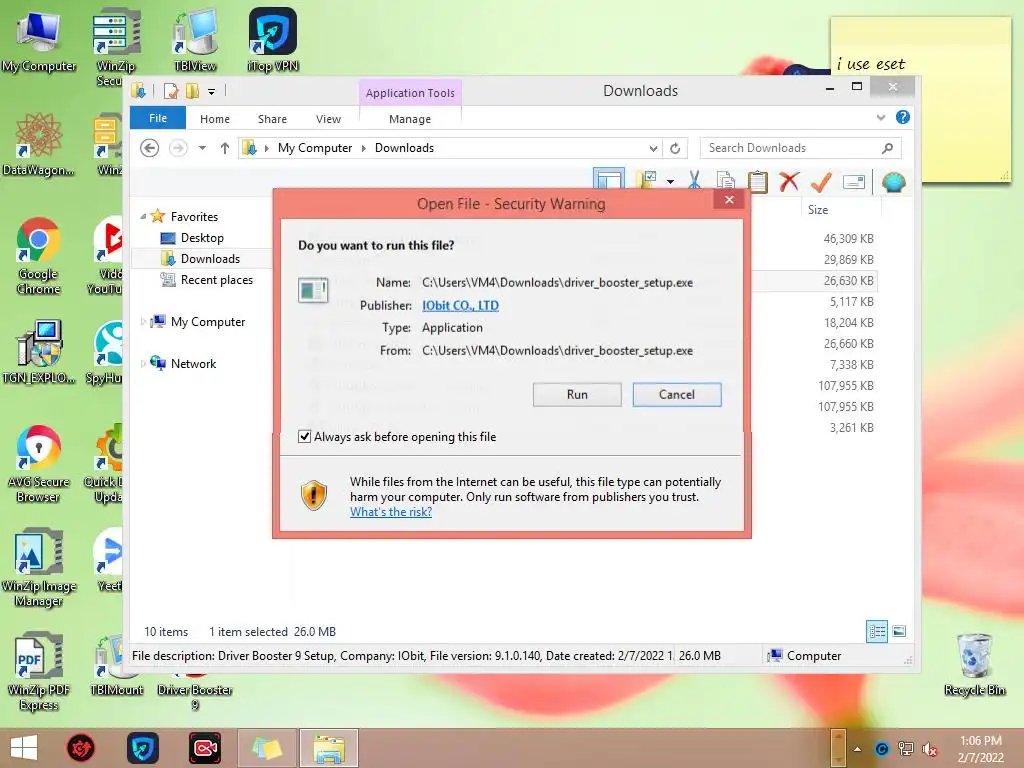1024x768 pixels.
Task: Collapse the Favorites tree group
Action: tap(143, 216)
